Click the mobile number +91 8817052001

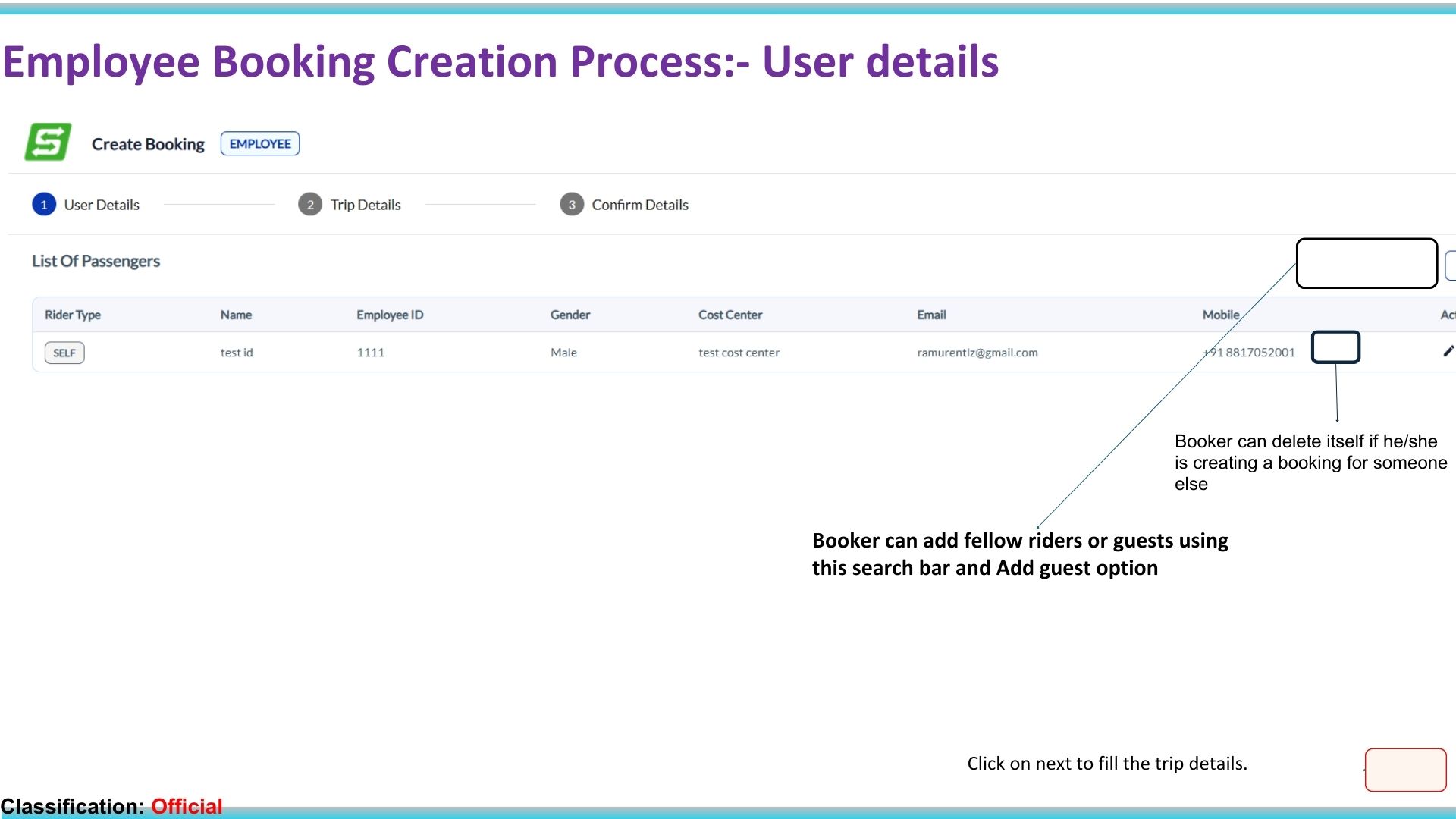pyautogui.click(x=1249, y=353)
